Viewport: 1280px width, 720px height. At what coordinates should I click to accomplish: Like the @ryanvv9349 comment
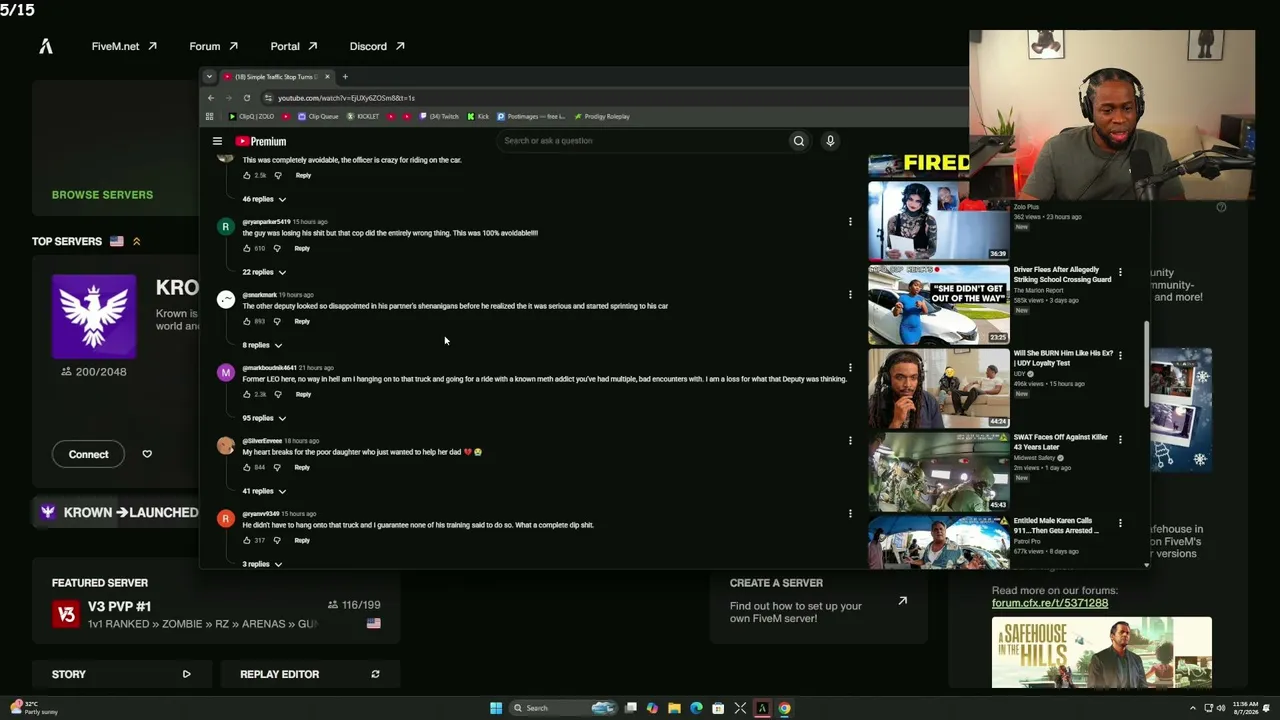pos(247,540)
